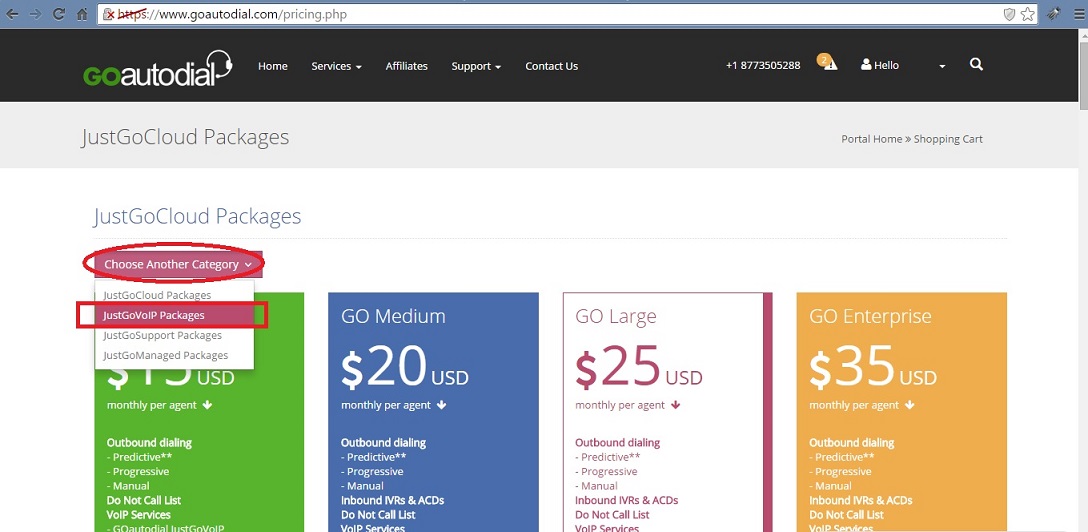Open the Choose Another Category dropdown
Viewport: 1088px width, 532px height.
[x=178, y=264]
